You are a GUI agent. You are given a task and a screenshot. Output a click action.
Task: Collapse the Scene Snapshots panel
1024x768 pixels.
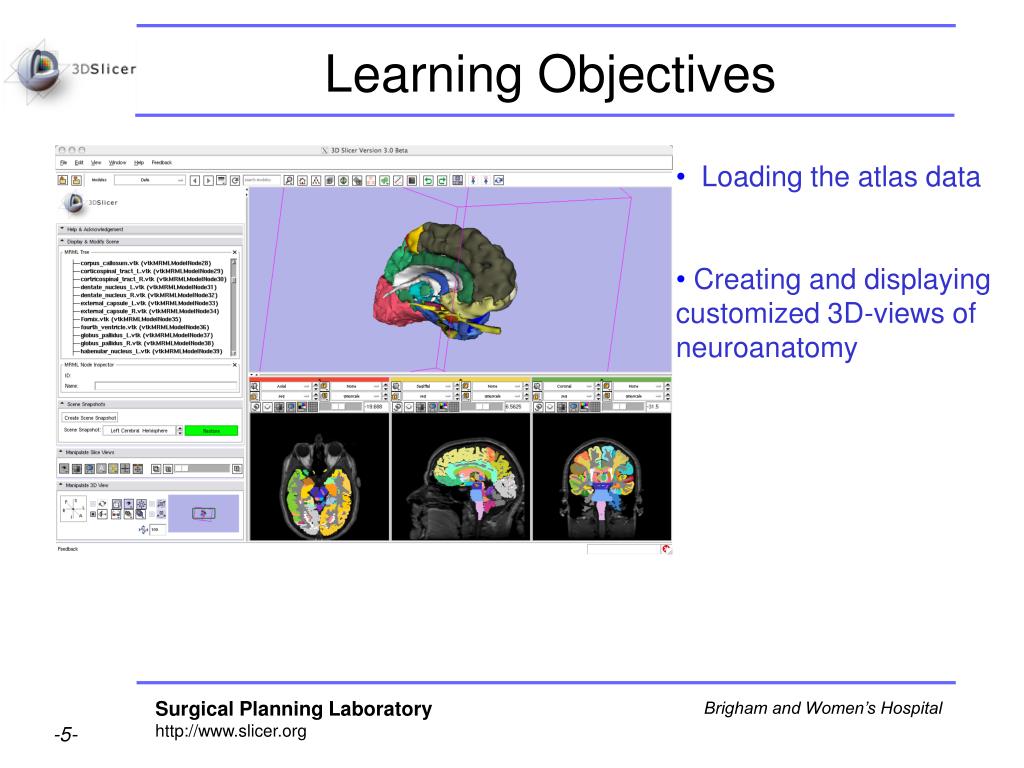click(150, 404)
